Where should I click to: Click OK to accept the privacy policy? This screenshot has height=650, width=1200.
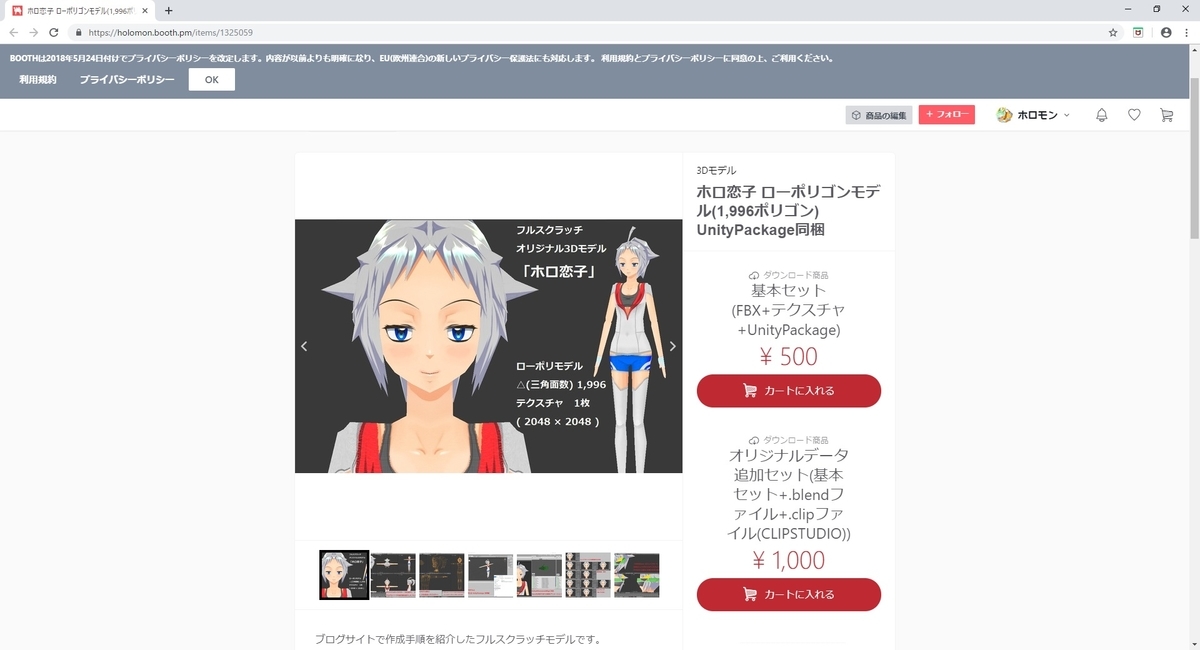pyautogui.click(x=211, y=79)
